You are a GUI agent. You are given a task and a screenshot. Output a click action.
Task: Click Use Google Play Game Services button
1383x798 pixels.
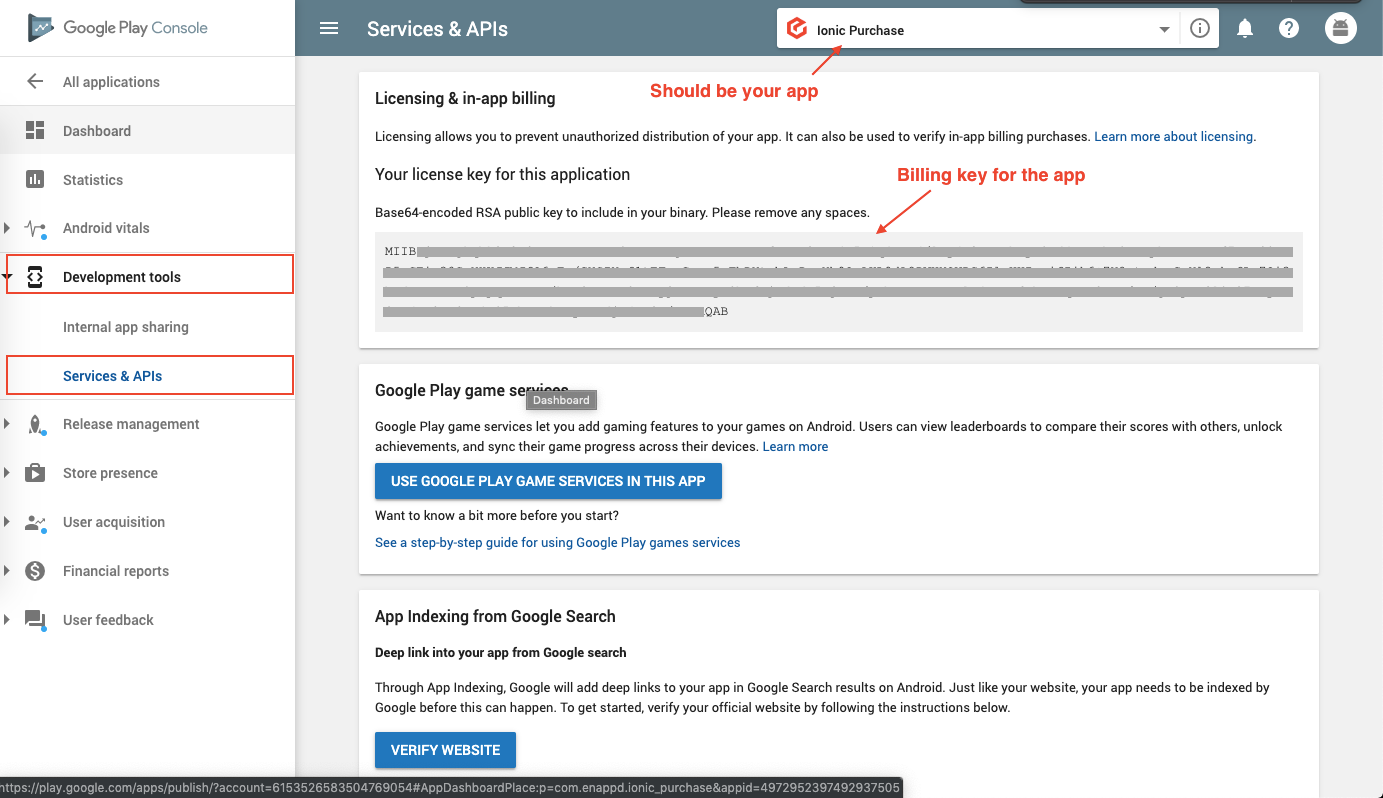[548, 481]
